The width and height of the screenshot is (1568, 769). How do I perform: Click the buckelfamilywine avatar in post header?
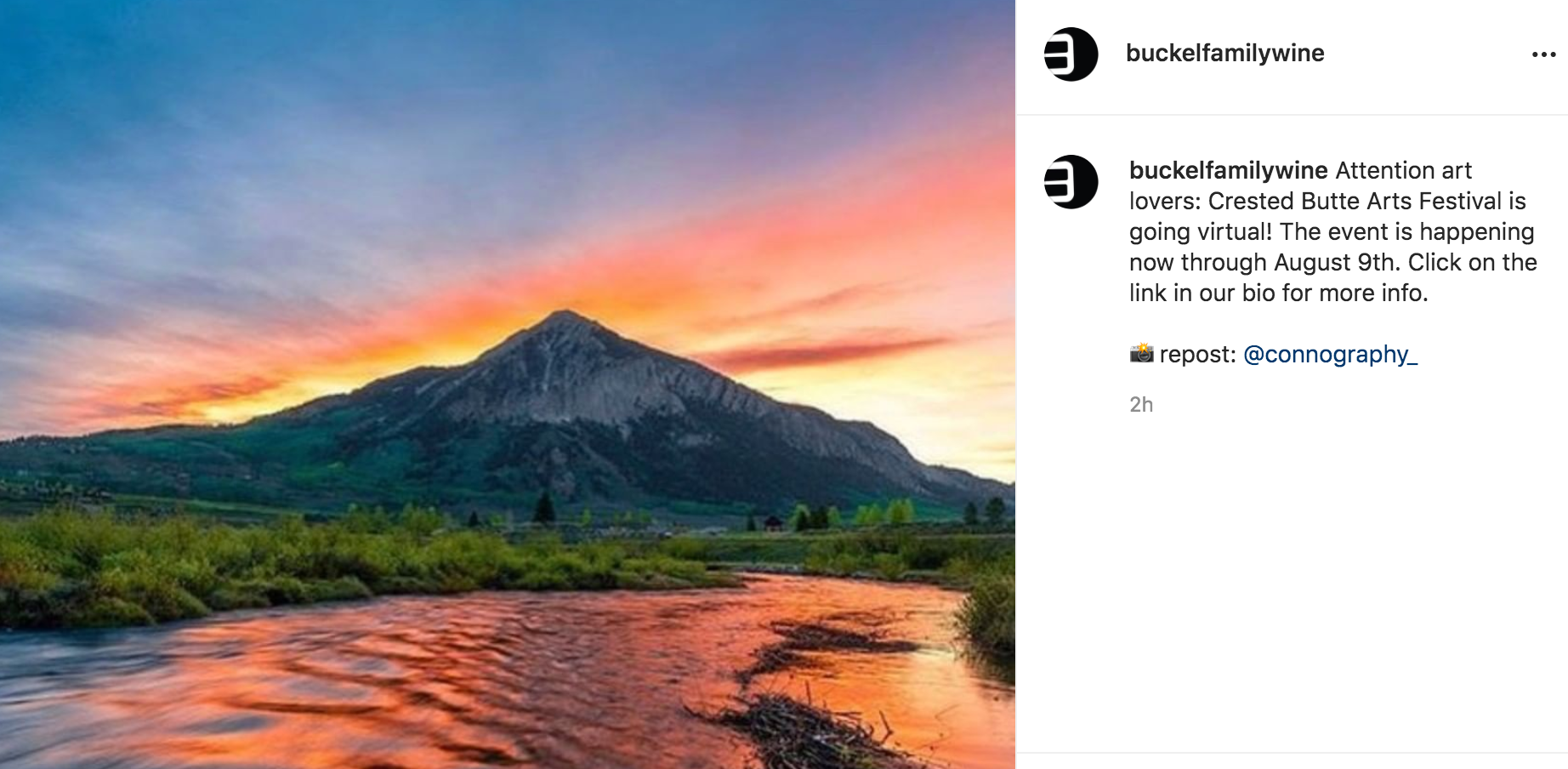point(1071,54)
